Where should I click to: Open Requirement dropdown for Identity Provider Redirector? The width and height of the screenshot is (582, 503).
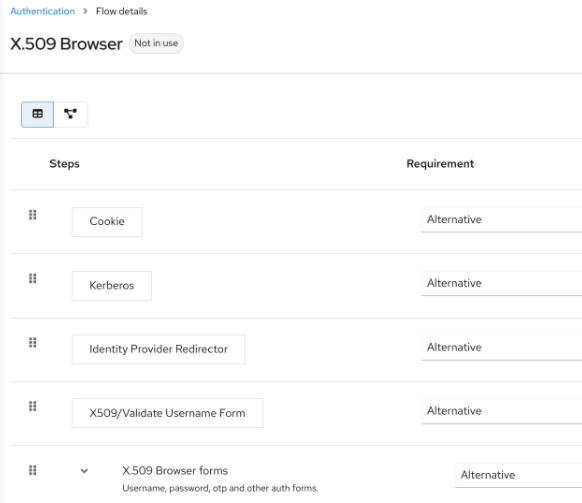click(501, 347)
